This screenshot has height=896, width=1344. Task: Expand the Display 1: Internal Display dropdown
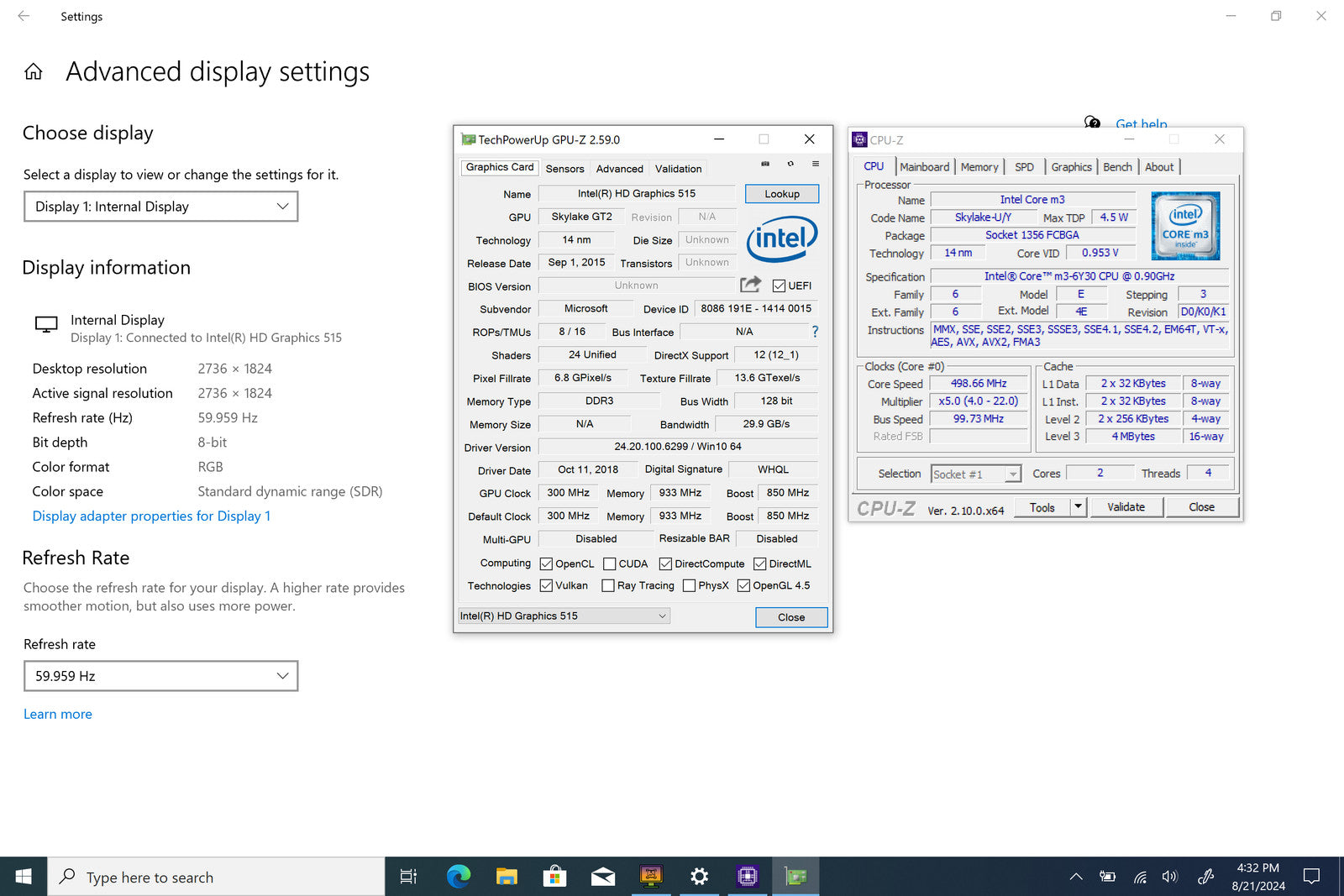pos(160,207)
